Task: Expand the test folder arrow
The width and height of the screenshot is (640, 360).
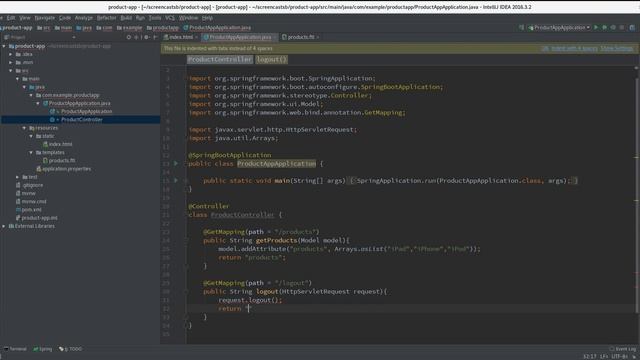Action: point(18,177)
